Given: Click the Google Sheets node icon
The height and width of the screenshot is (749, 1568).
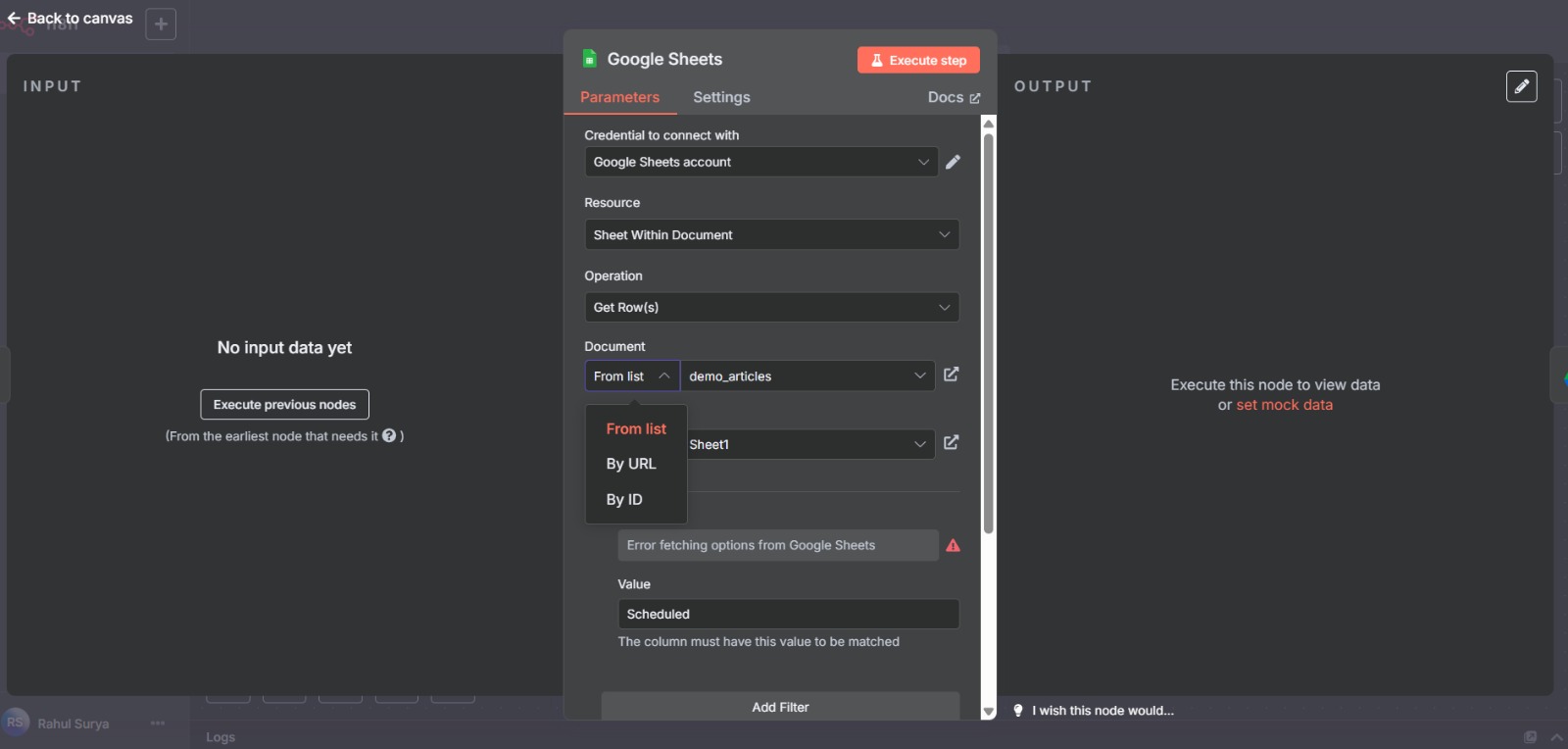Looking at the screenshot, I should click(590, 59).
